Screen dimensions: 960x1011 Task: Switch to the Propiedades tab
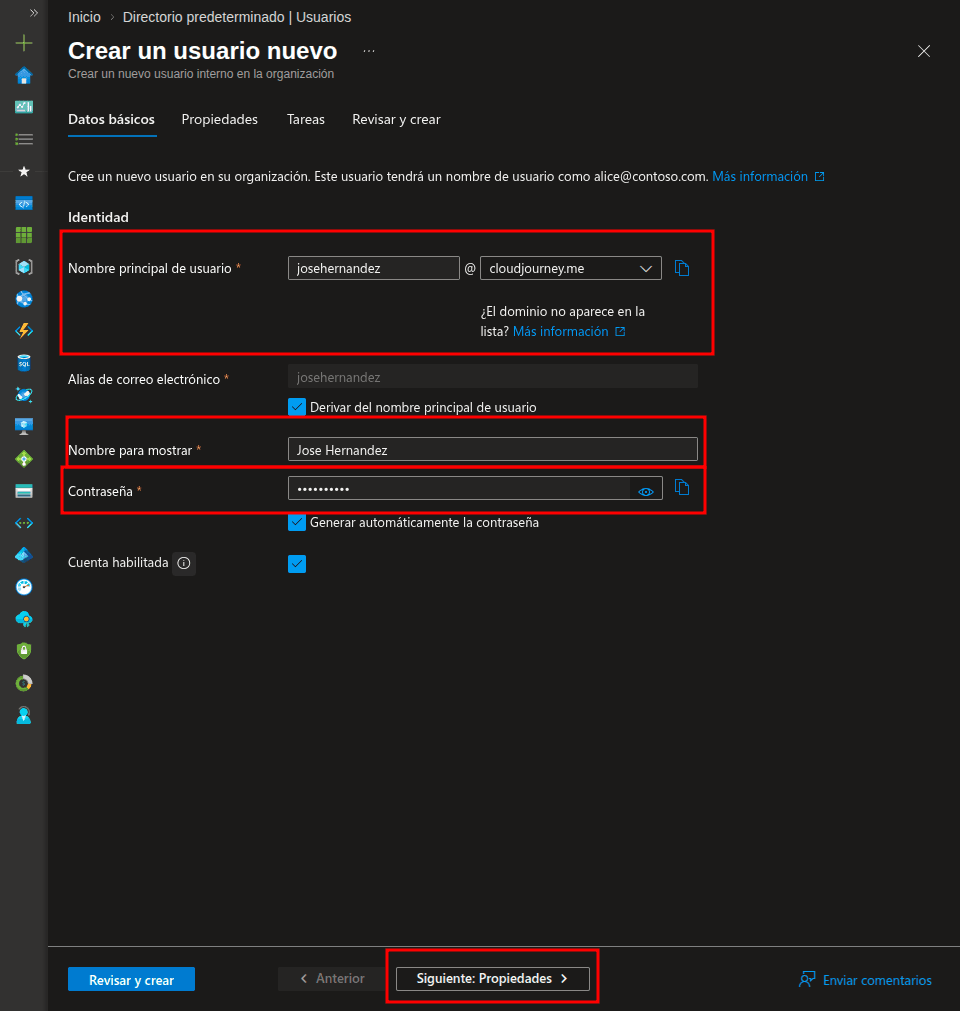point(219,119)
